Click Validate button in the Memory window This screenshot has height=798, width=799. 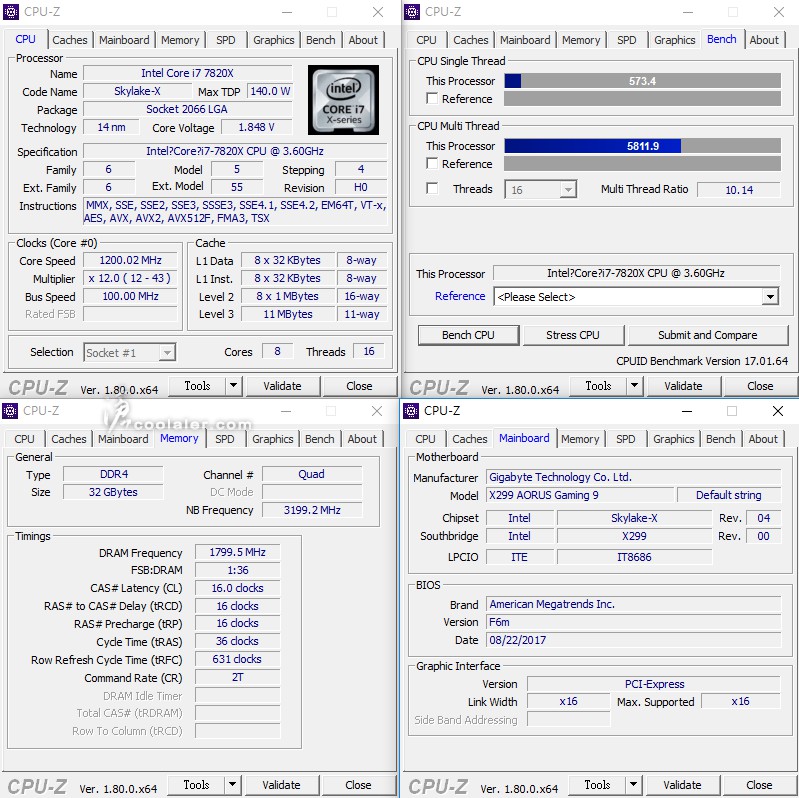click(281, 785)
